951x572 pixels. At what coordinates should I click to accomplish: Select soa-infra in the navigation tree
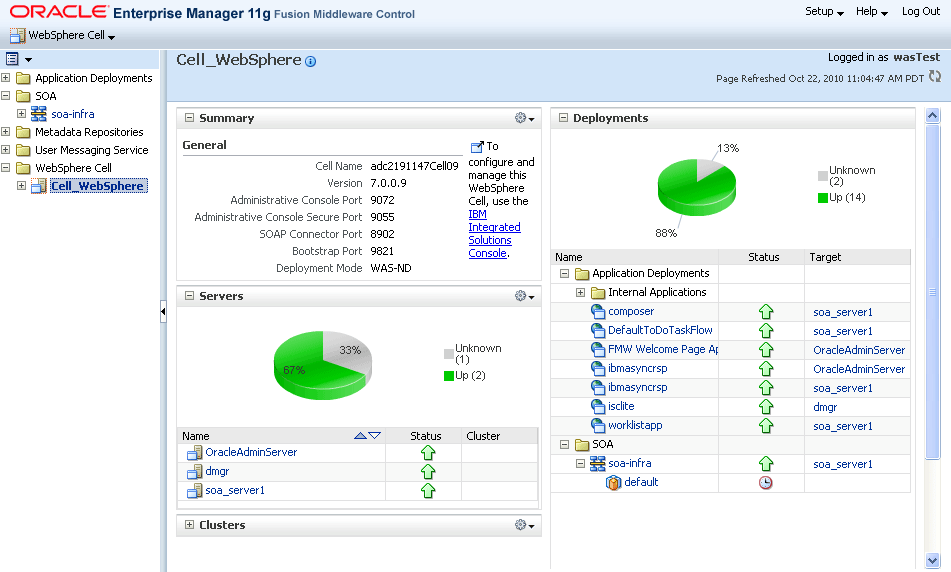[73, 114]
